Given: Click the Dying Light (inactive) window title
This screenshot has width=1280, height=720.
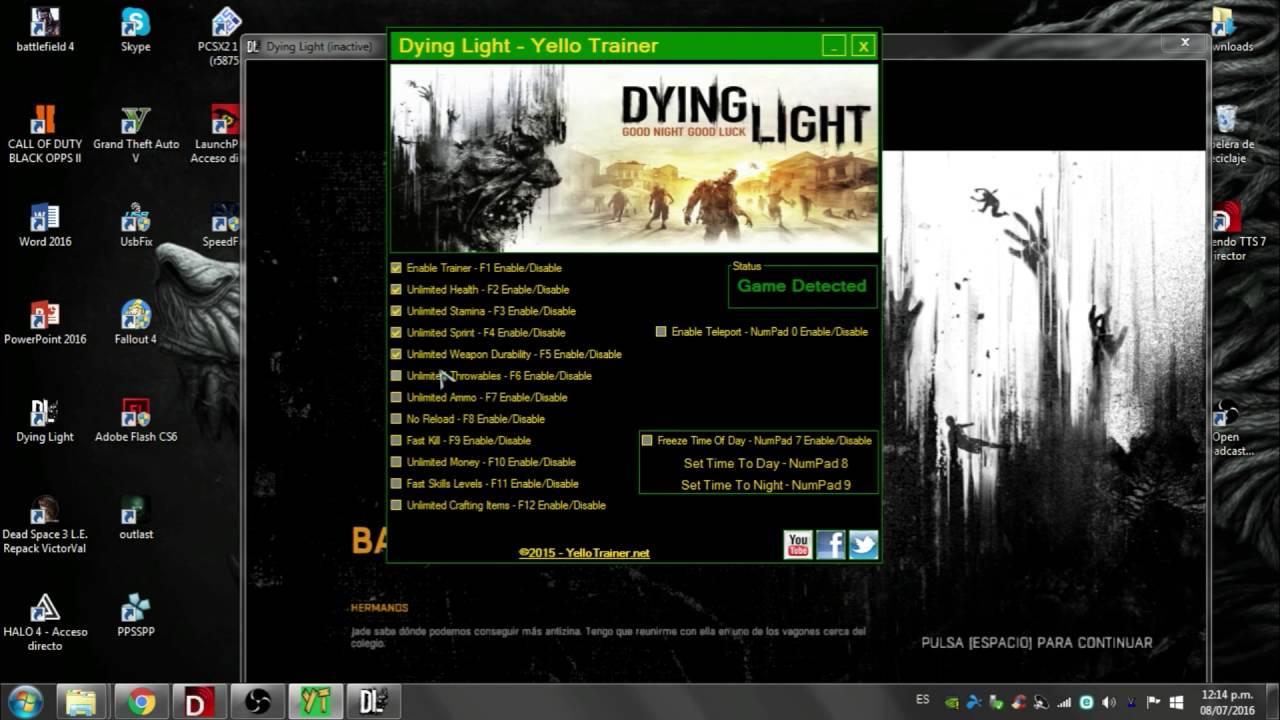Looking at the screenshot, I should coord(318,47).
